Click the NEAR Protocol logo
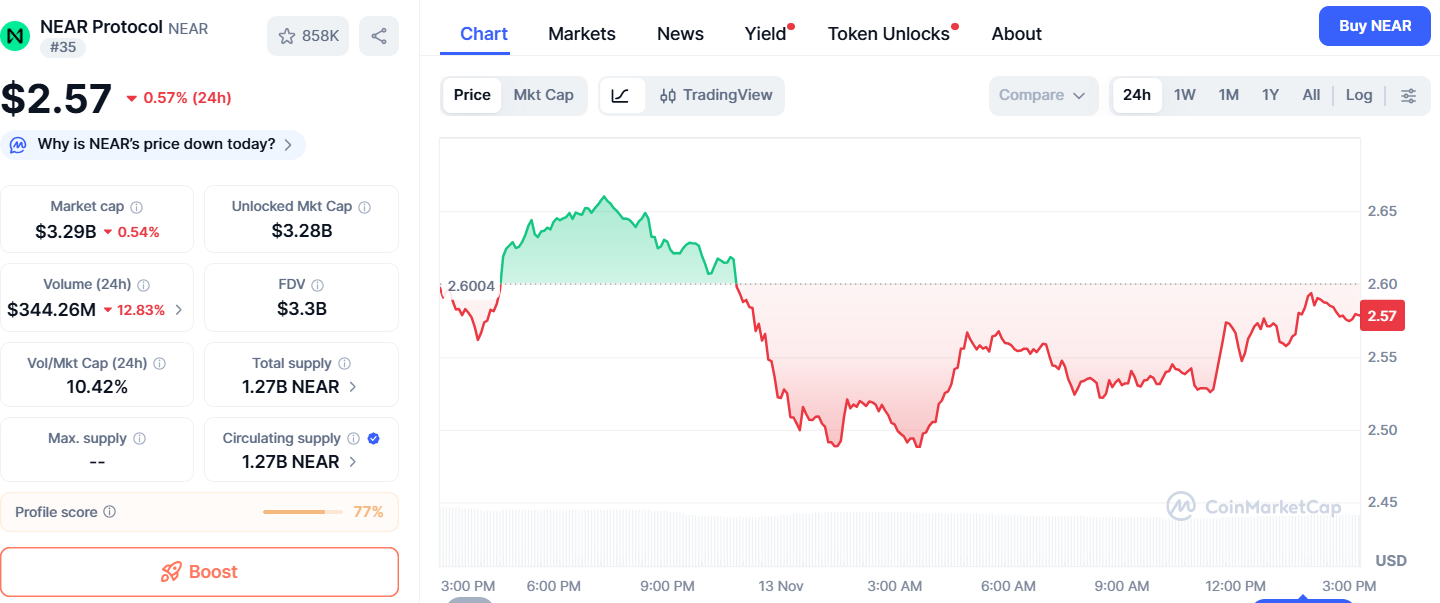Screen dimensions: 1440x603 15,36
